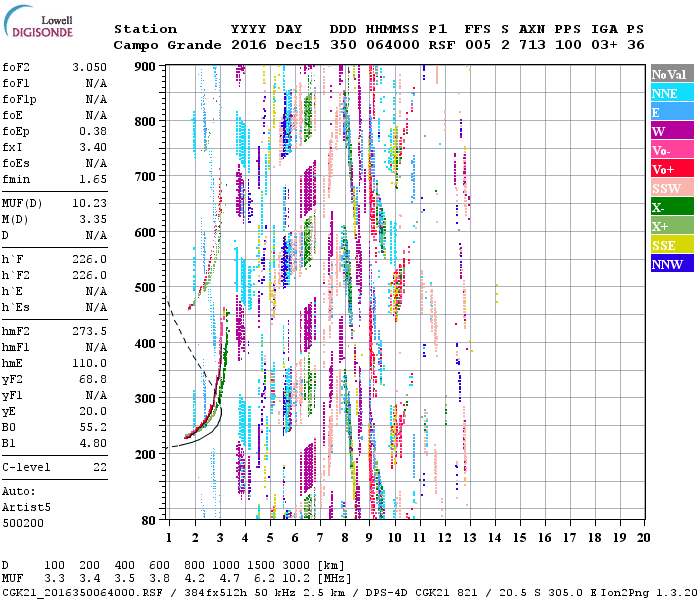Viewport: 700px width, 600px height.
Task: Click the Lowell Digisonde logo
Action: (x=38, y=21)
